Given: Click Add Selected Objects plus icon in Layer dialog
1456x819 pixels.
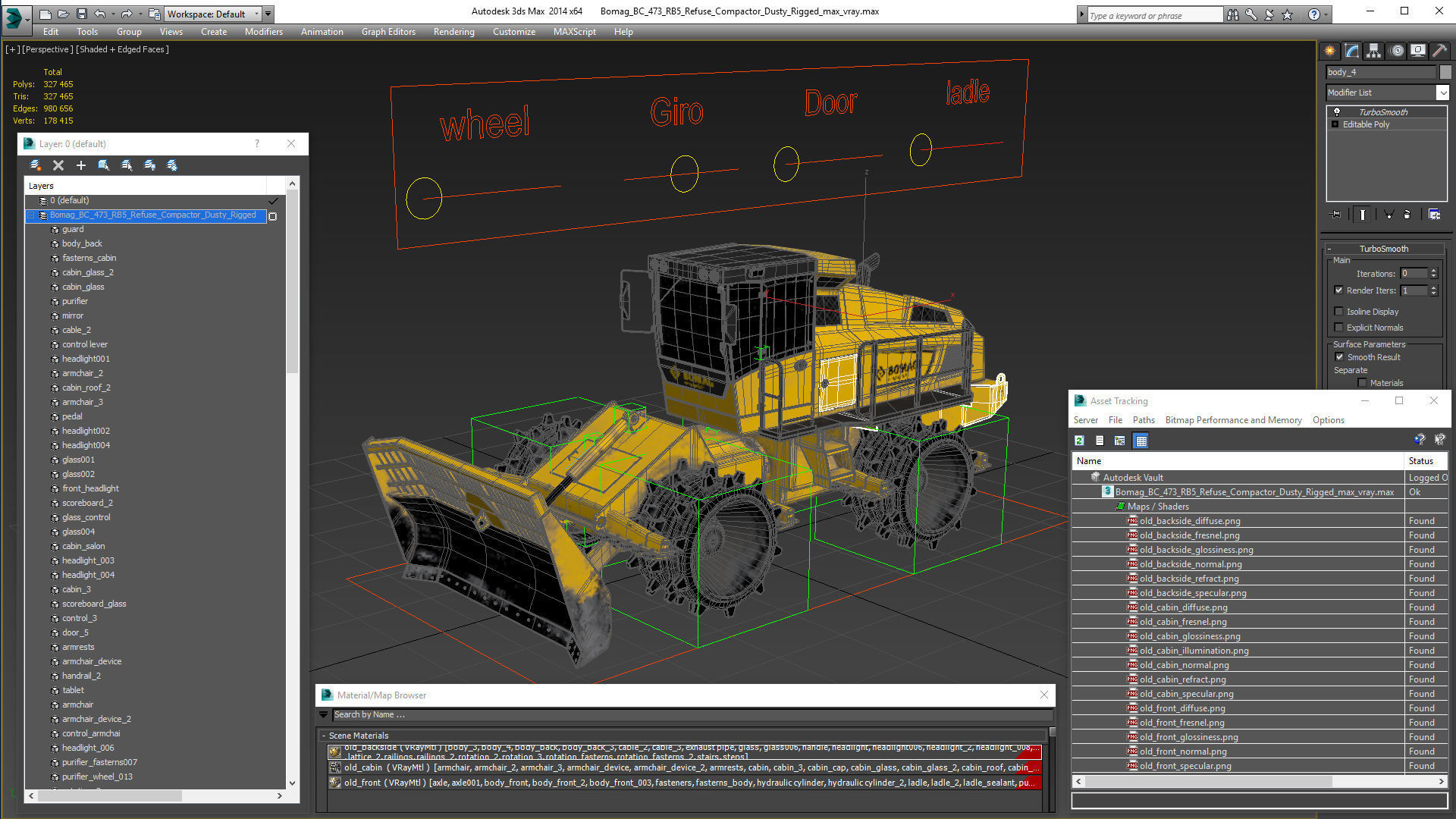Looking at the screenshot, I should (x=81, y=165).
